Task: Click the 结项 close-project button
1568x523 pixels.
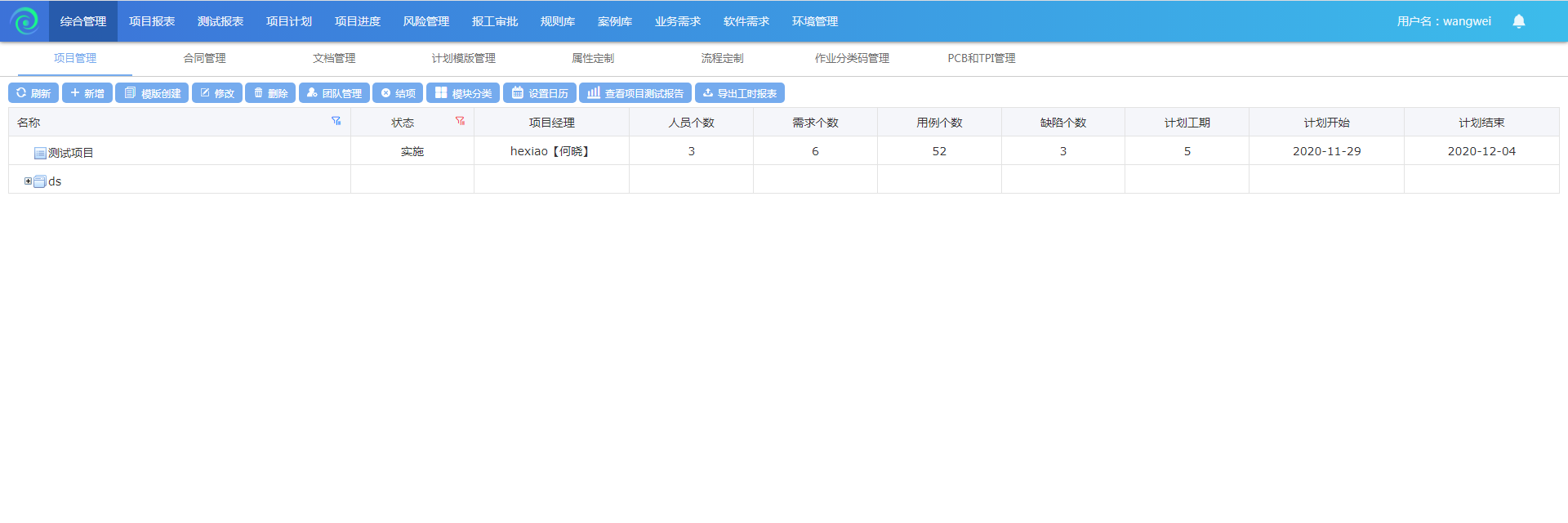Action: (x=398, y=93)
